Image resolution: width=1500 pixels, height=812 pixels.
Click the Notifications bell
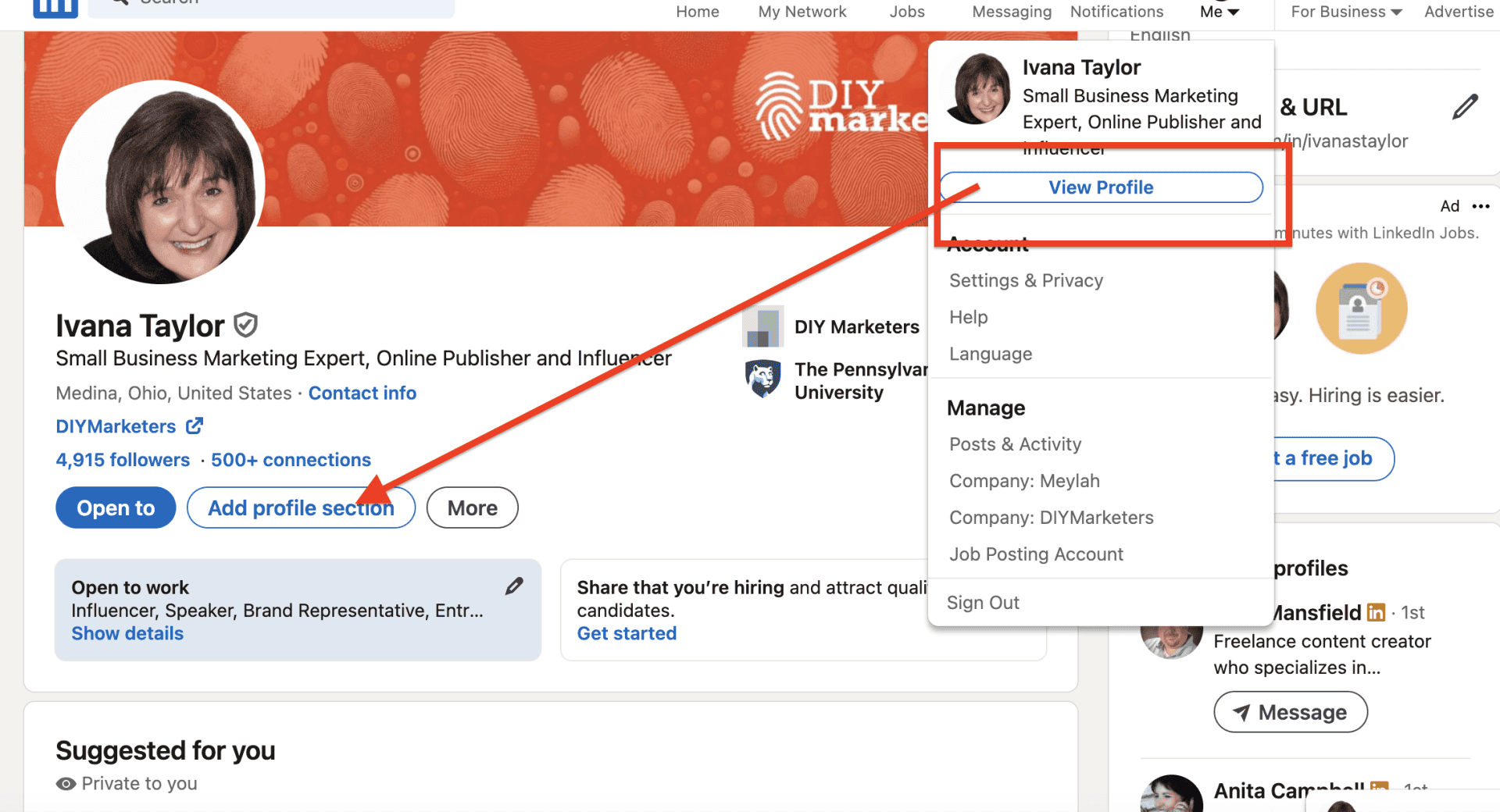(1116, 11)
